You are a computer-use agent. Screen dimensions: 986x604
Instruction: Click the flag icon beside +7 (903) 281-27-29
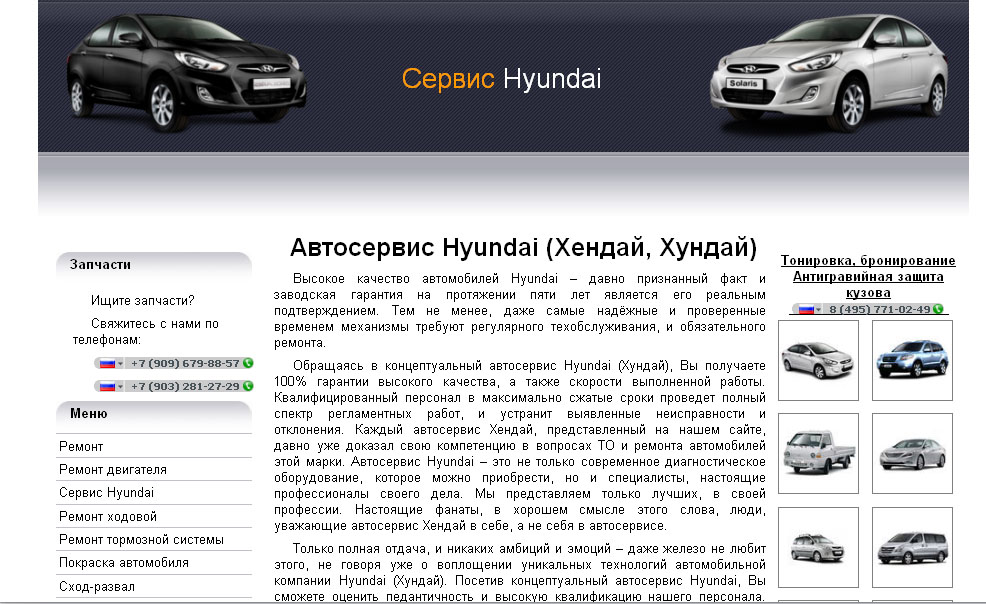click(x=107, y=387)
